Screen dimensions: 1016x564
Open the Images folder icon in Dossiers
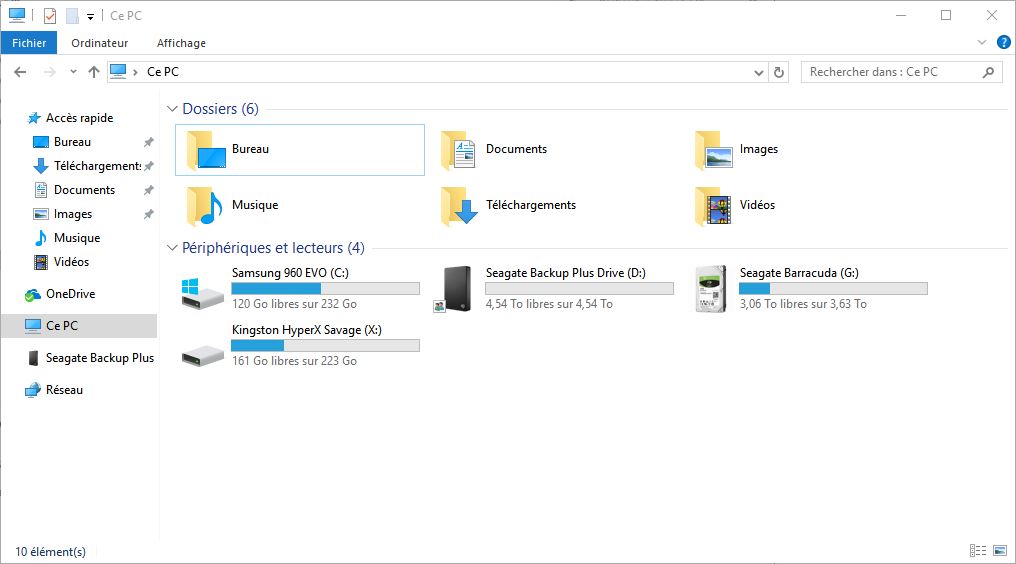pyautogui.click(x=713, y=150)
